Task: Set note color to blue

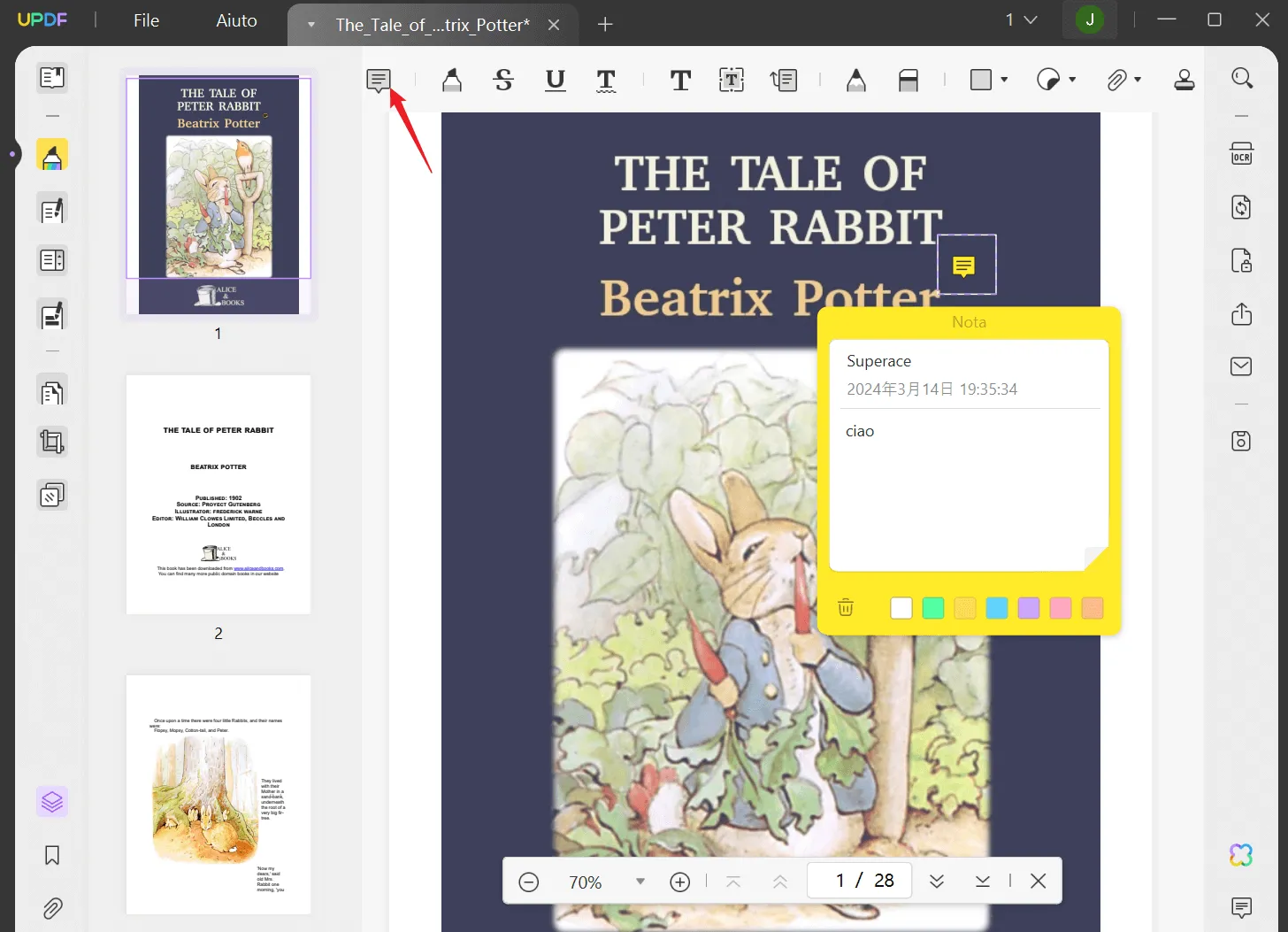Action: 997,608
